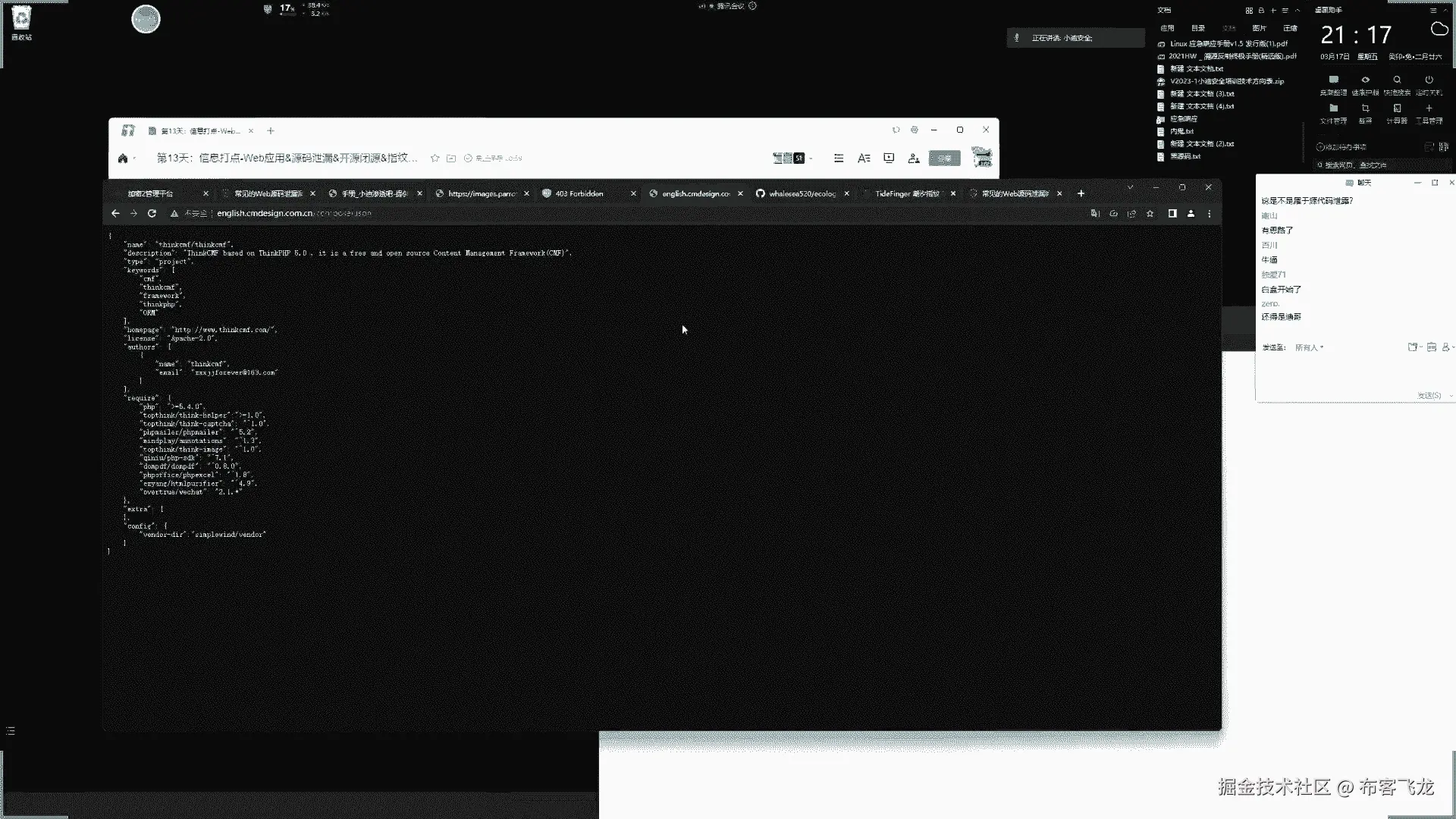Open the quick search magnifier in desktop assistant
Image resolution: width=1456 pixels, height=819 pixels.
tap(1397, 80)
